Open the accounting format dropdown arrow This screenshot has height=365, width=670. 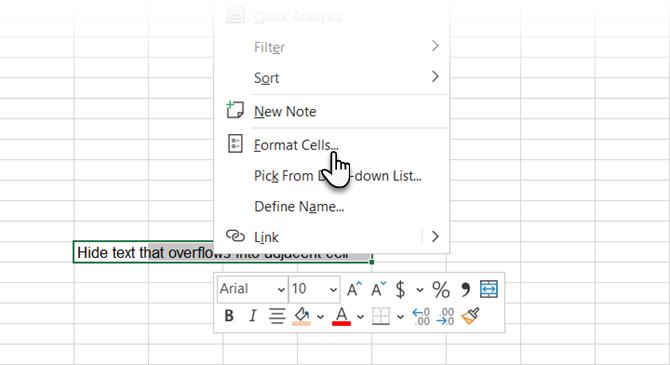(420, 290)
